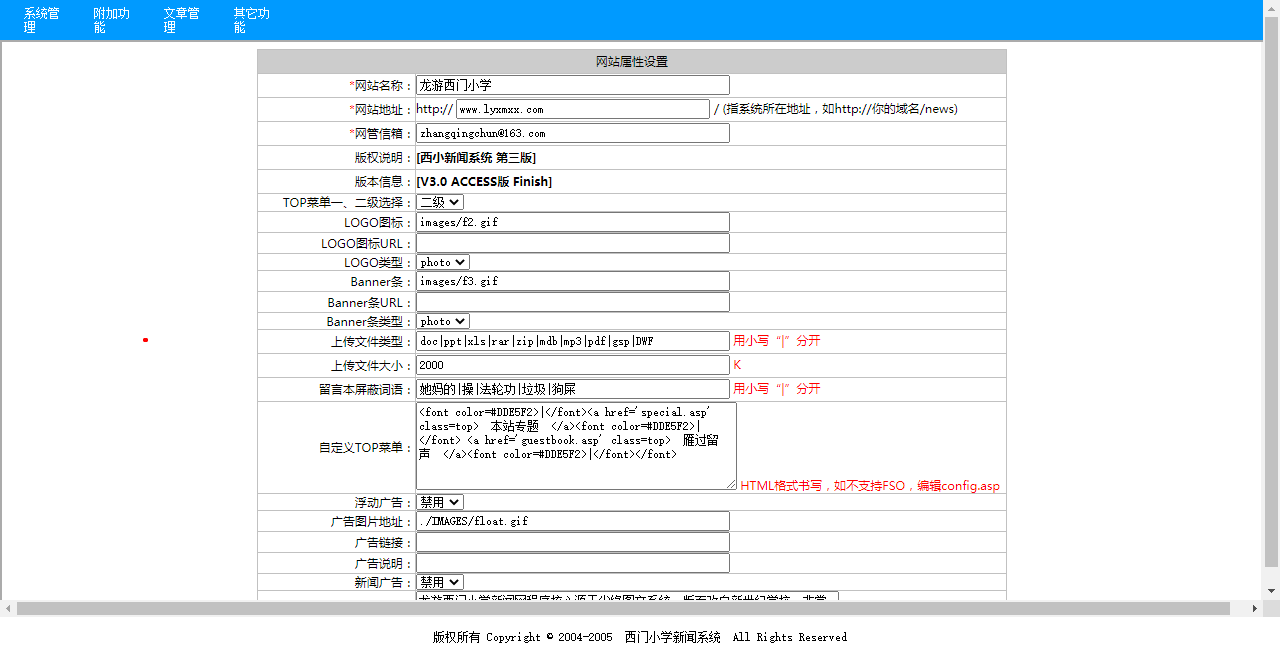The width and height of the screenshot is (1280, 657).
Task: Click the horizontal scrollbar thumb
Action: click(623, 608)
